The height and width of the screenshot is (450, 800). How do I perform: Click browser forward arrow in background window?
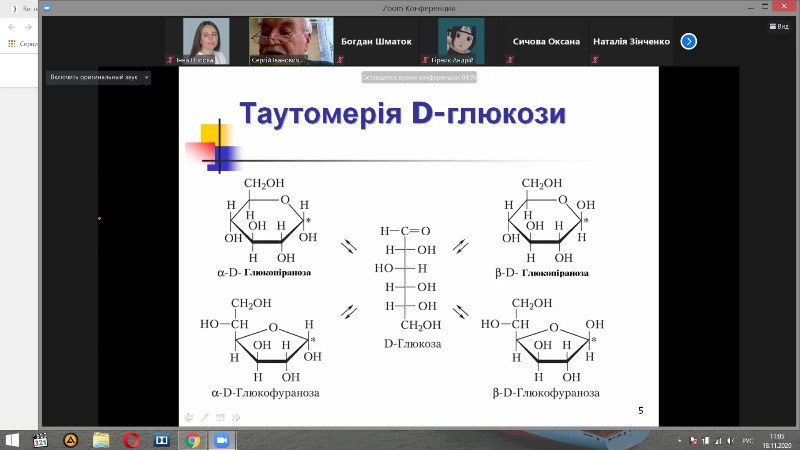click(x=28, y=27)
